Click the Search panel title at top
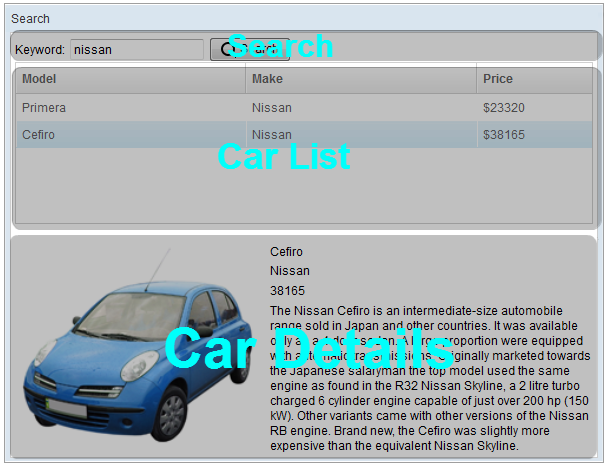The width and height of the screenshot is (610, 470). click(x=30, y=19)
